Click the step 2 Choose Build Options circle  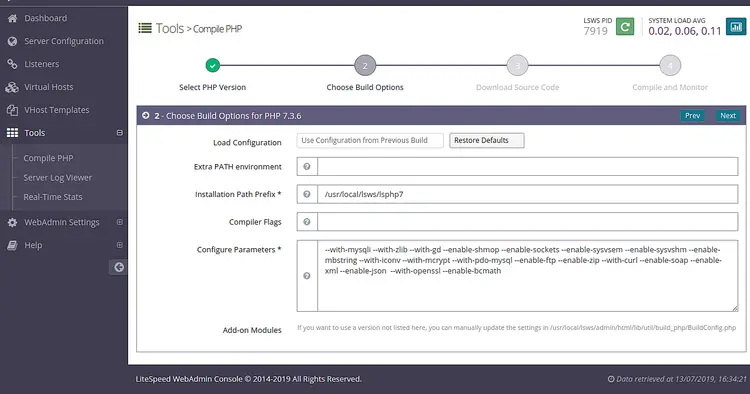click(365, 66)
